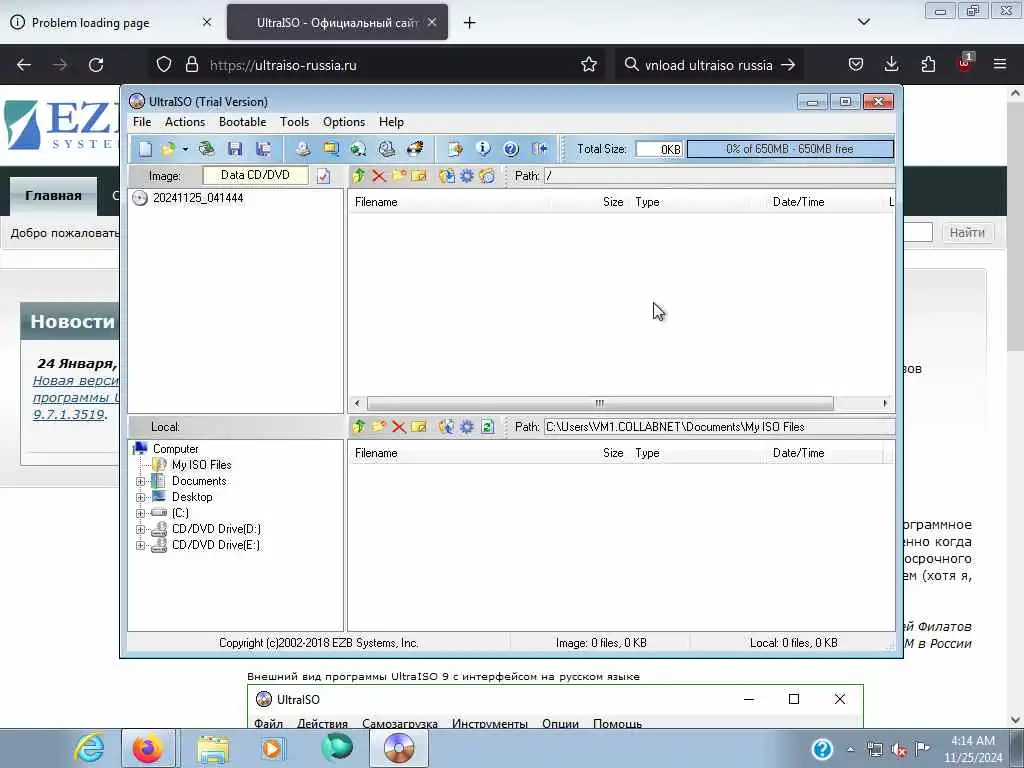Expand the CD/DVD Drive(D:) node
Screen dimensions: 1024x768
pyautogui.click(x=140, y=530)
